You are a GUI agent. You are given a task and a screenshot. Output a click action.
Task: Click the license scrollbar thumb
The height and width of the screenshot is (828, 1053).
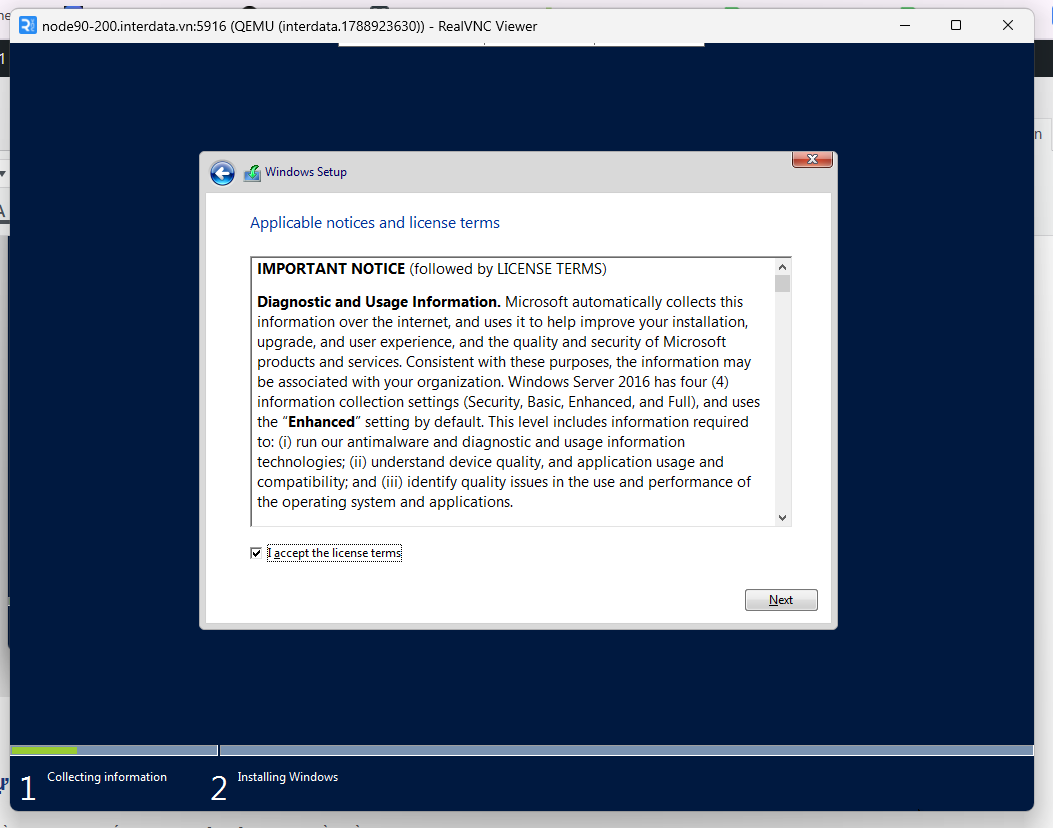tap(782, 283)
